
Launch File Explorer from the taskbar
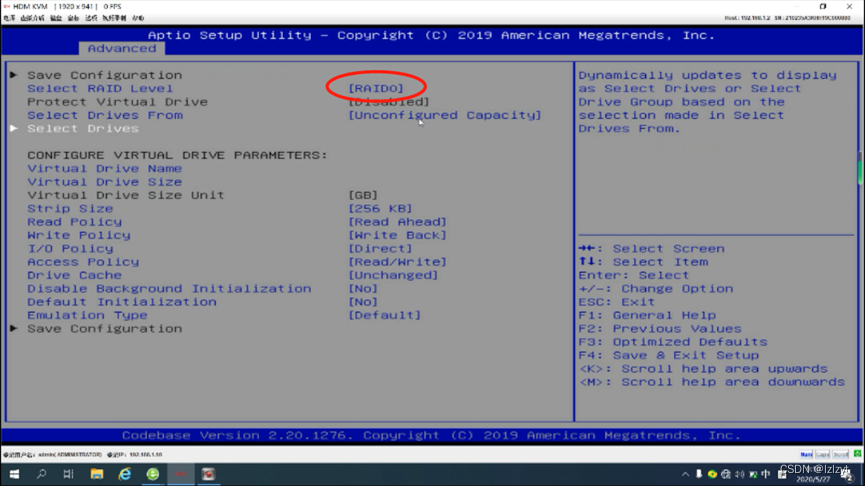click(x=97, y=474)
